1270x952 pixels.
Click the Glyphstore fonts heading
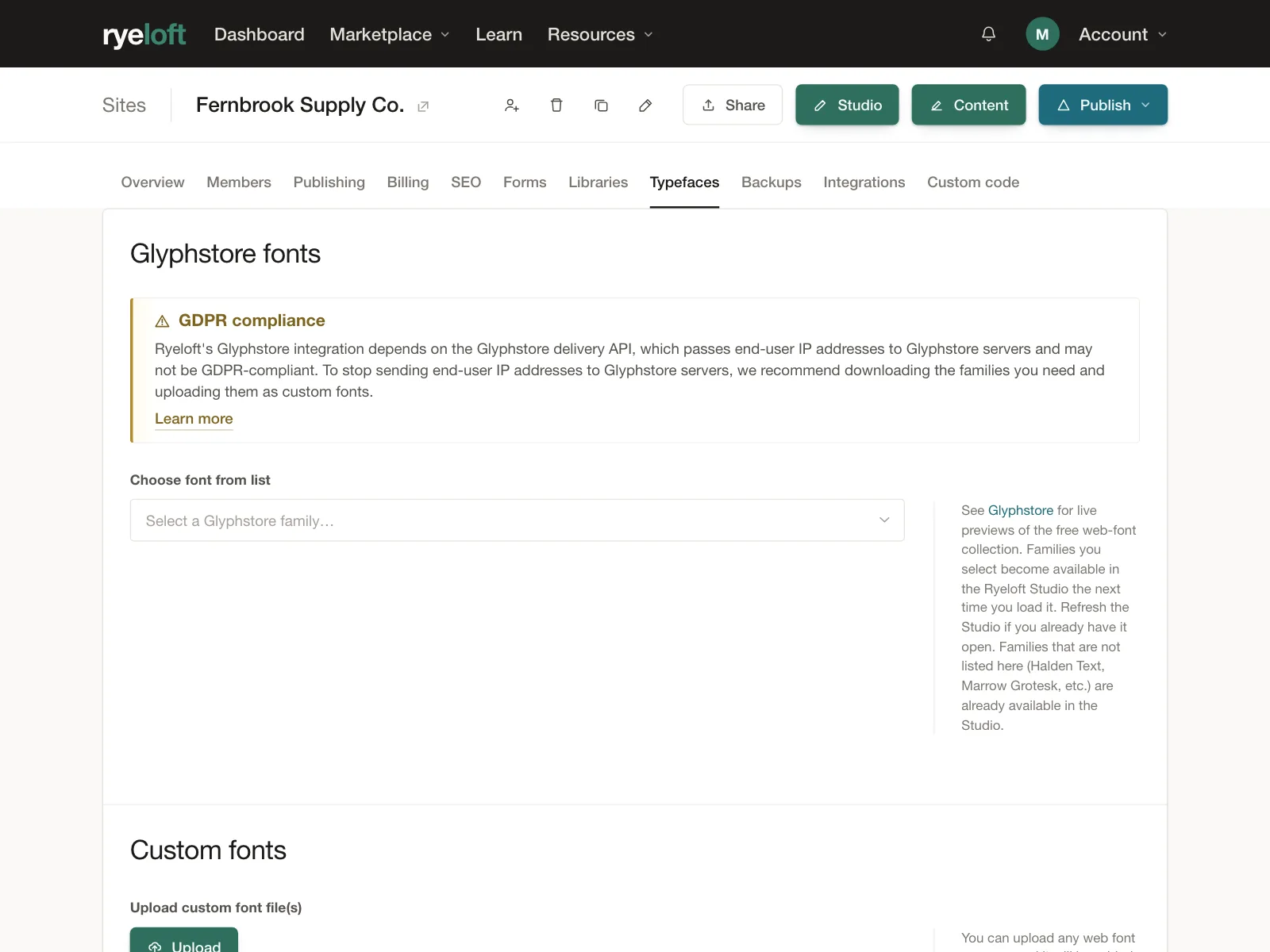click(x=225, y=254)
